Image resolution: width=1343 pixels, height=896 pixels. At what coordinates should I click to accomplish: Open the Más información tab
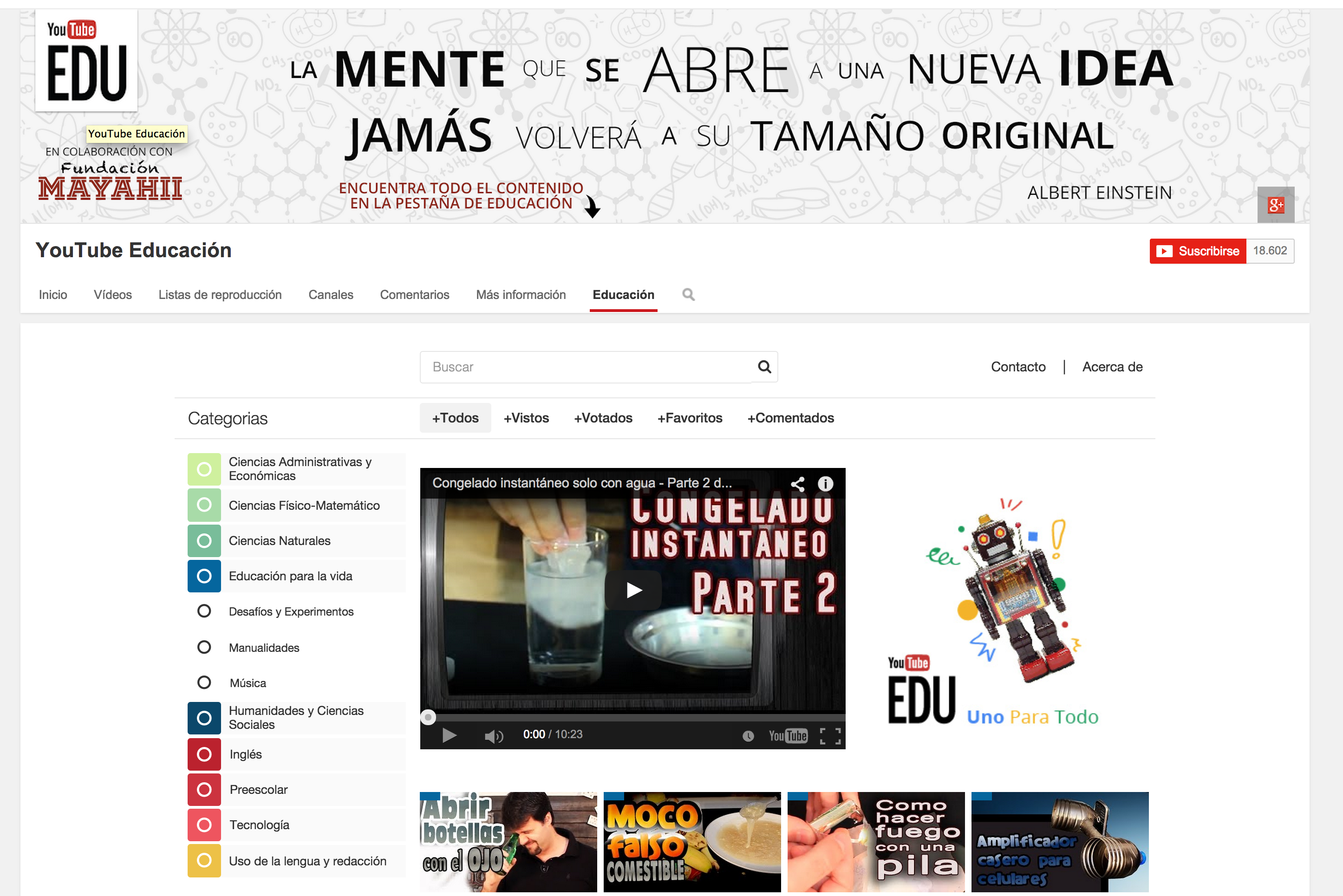coord(521,295)
